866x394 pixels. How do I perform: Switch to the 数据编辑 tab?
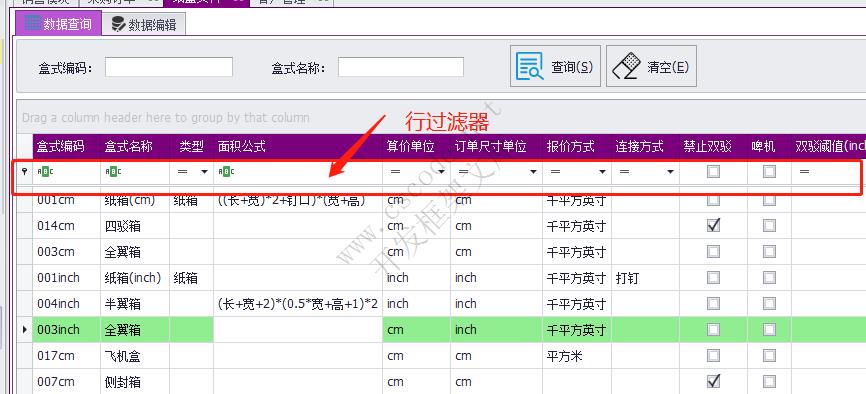pyautogui.click(x=144, y=24)
